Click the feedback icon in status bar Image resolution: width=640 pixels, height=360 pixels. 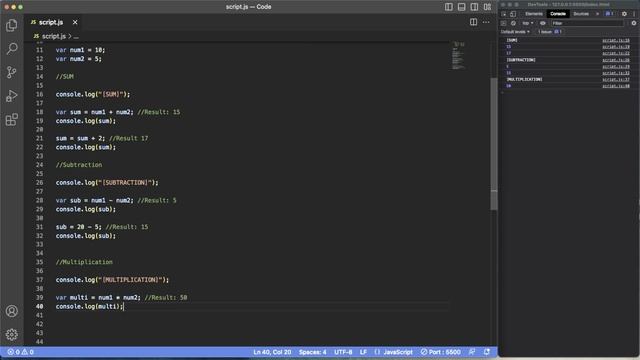(472, 352)
